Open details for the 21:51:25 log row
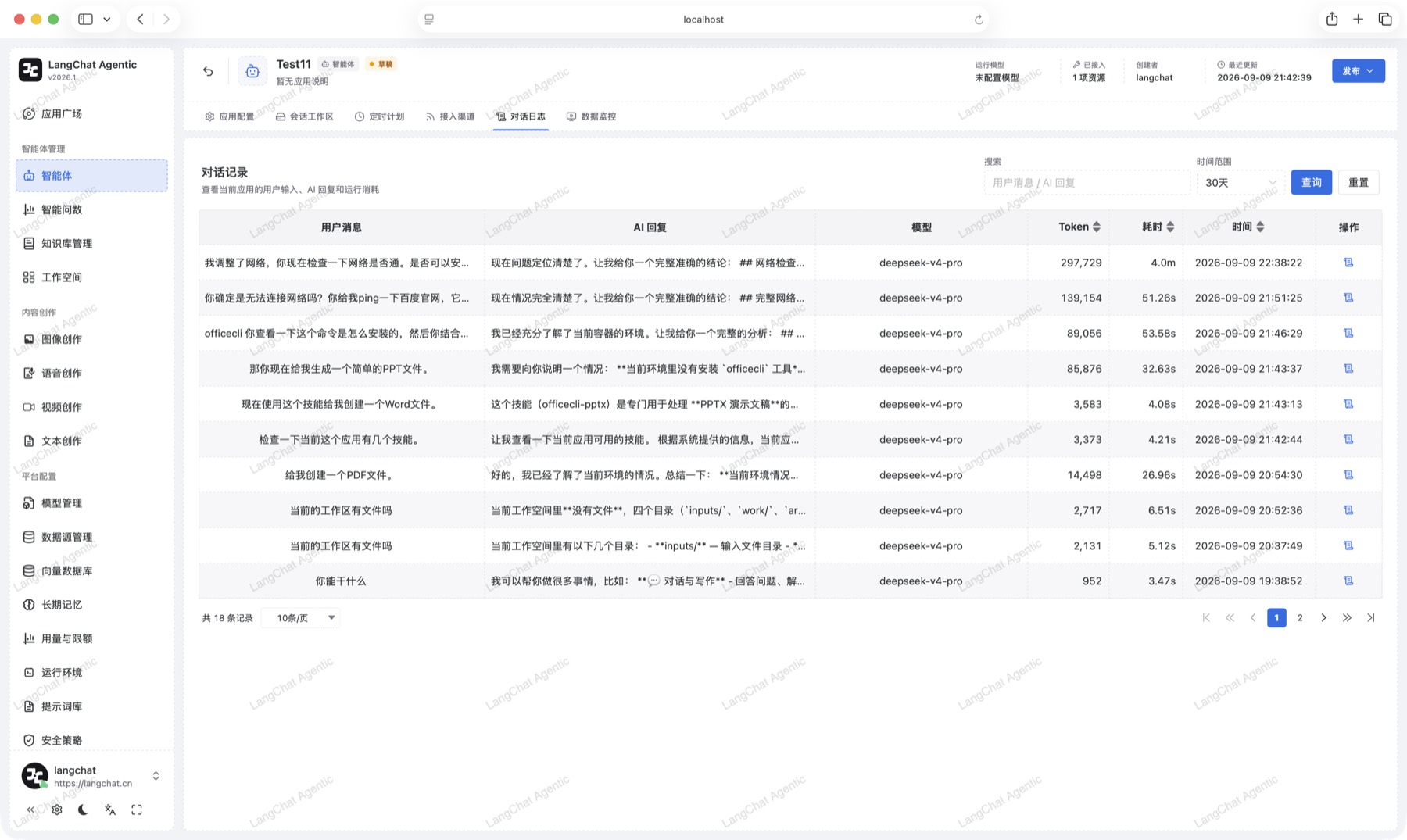Viewport: 1407px width, 840px height. (1348, 298)
